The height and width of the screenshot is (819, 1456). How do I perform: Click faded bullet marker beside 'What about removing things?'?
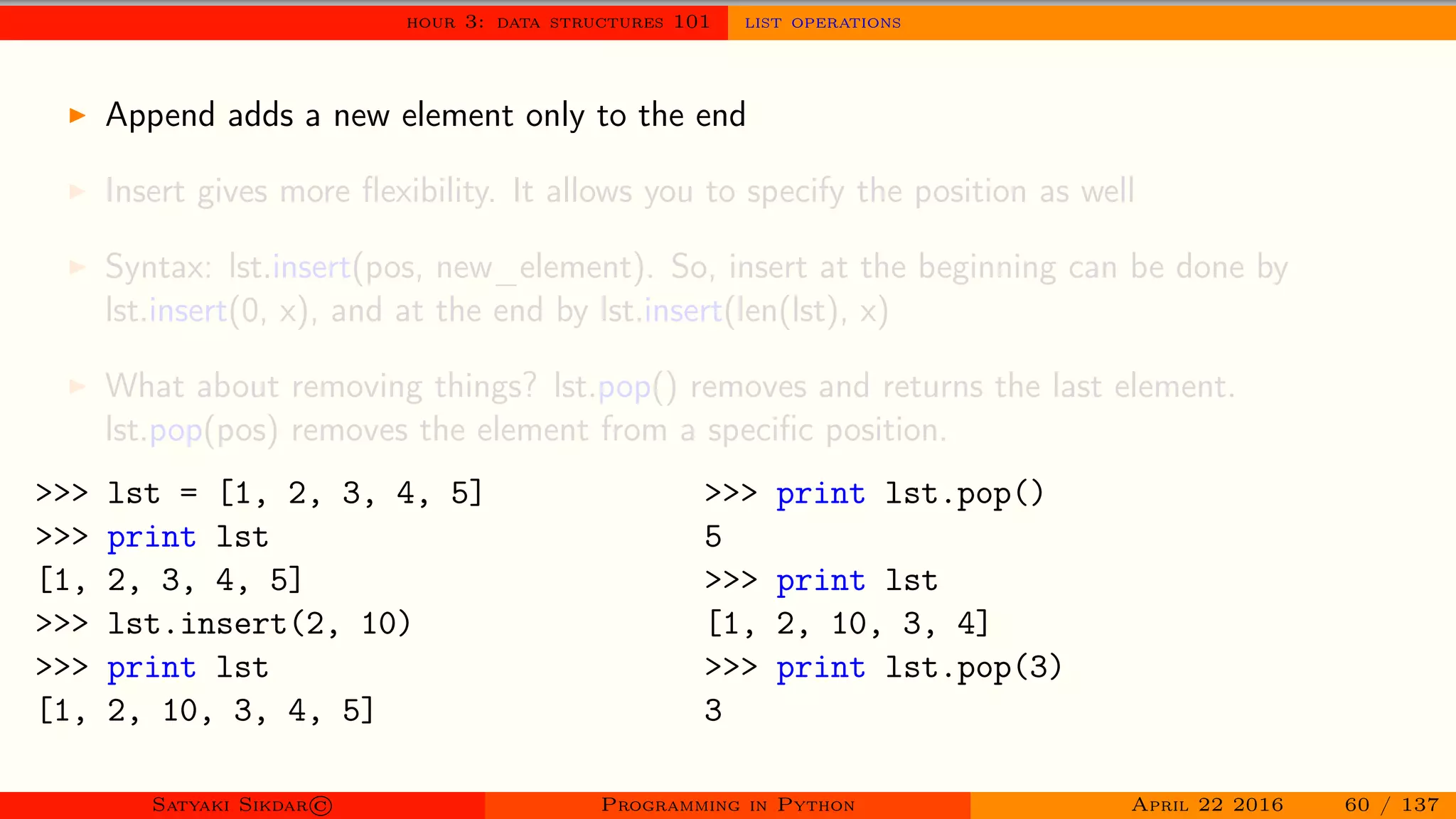[x=77, y=387]
